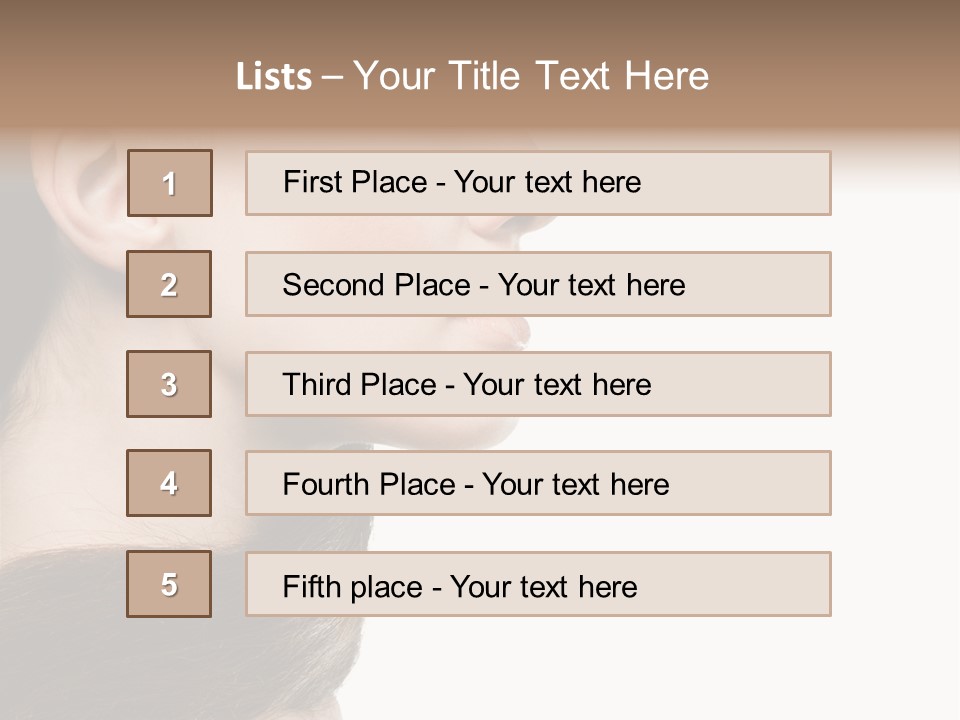The image size is (960, 720).
Task: Click the word "Your" in the slide title
Action: tap(394, 77)
